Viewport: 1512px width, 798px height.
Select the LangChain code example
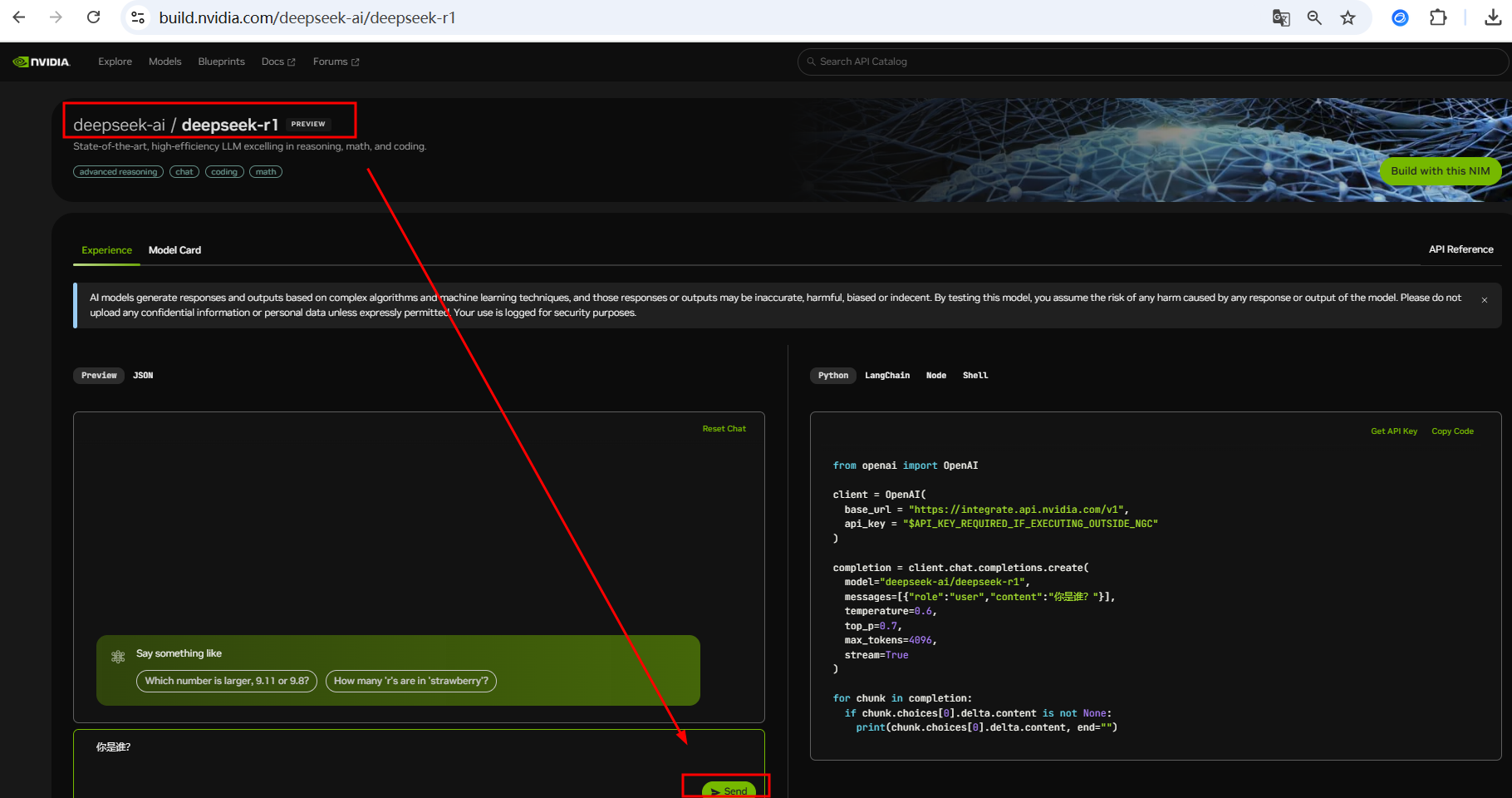(886, 375)
